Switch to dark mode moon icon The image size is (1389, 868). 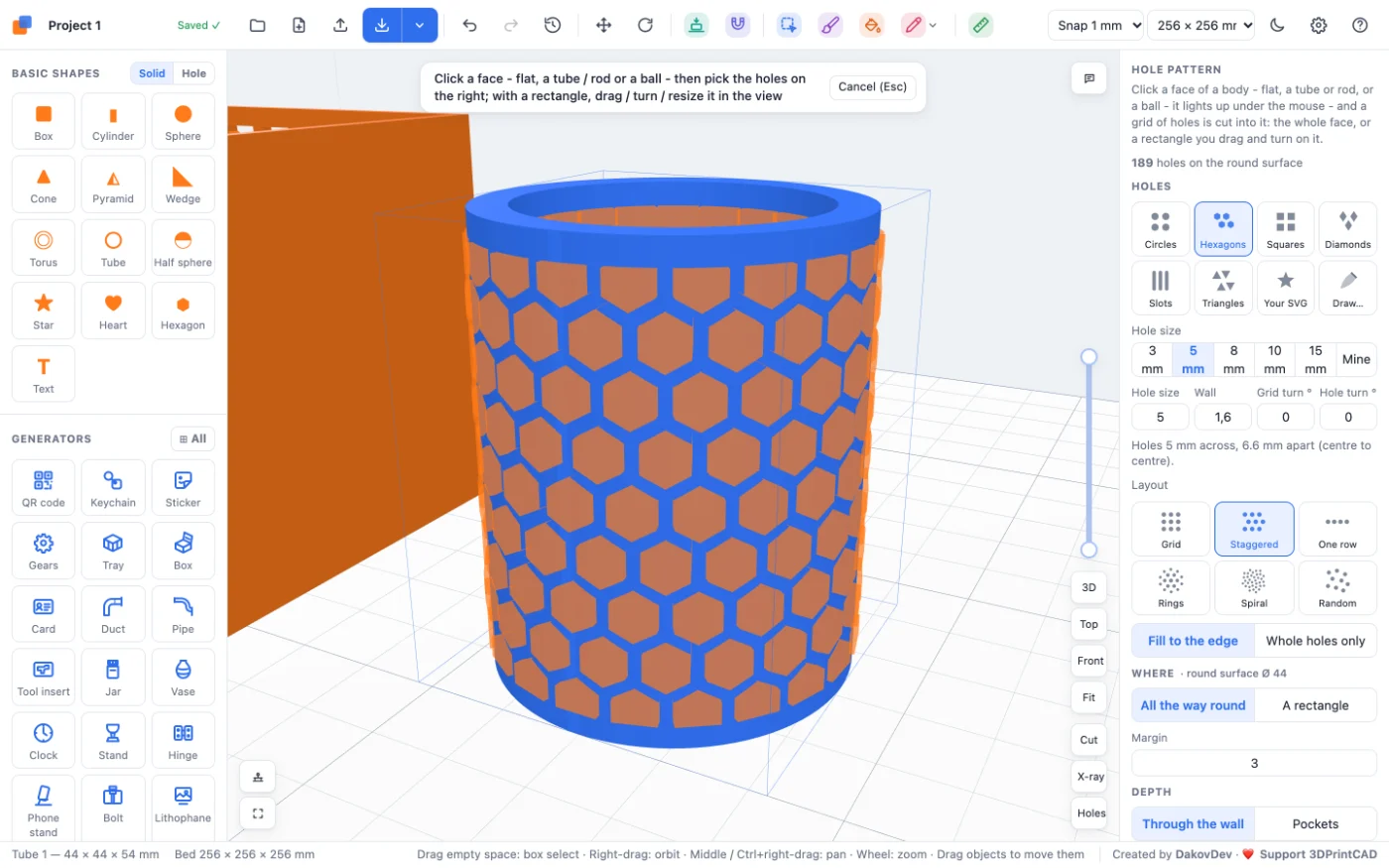coord(1278,26)
